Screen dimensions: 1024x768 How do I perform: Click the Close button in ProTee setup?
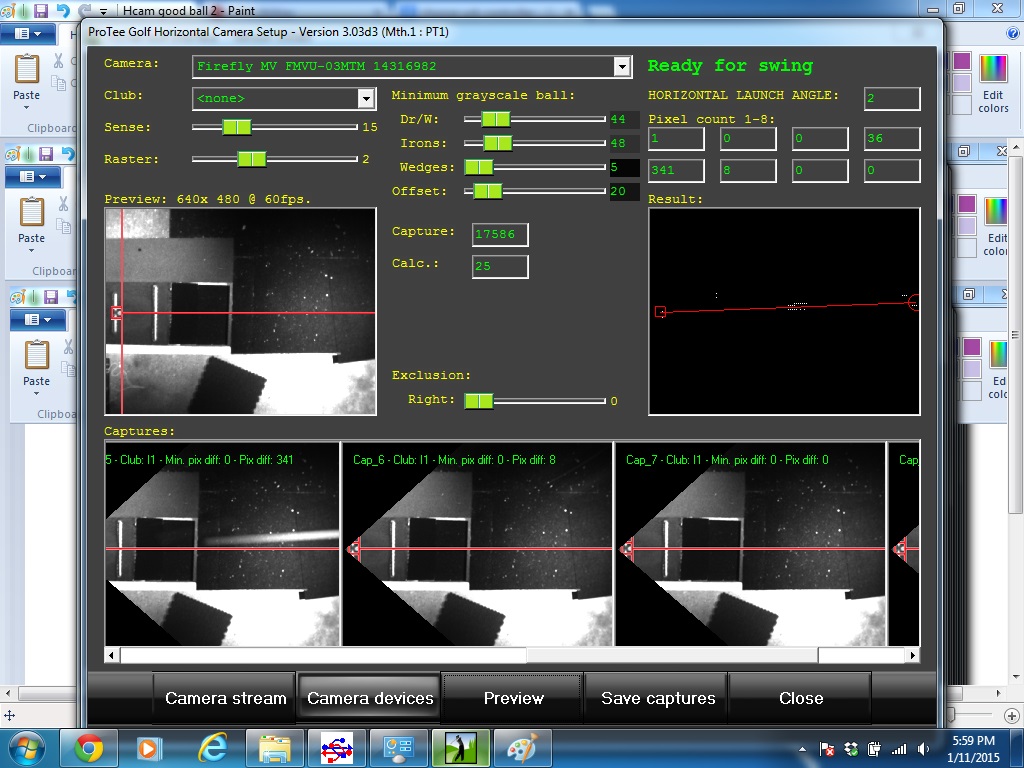click(x=801, y=698)
